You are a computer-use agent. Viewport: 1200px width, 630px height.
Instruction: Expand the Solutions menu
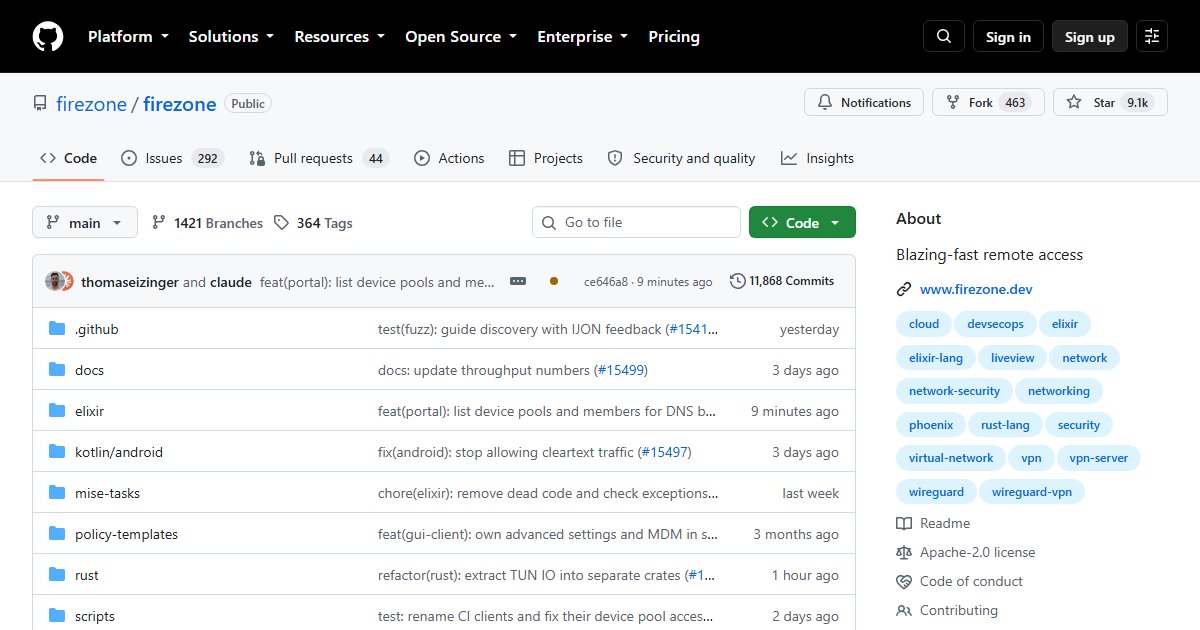(231, 37)
